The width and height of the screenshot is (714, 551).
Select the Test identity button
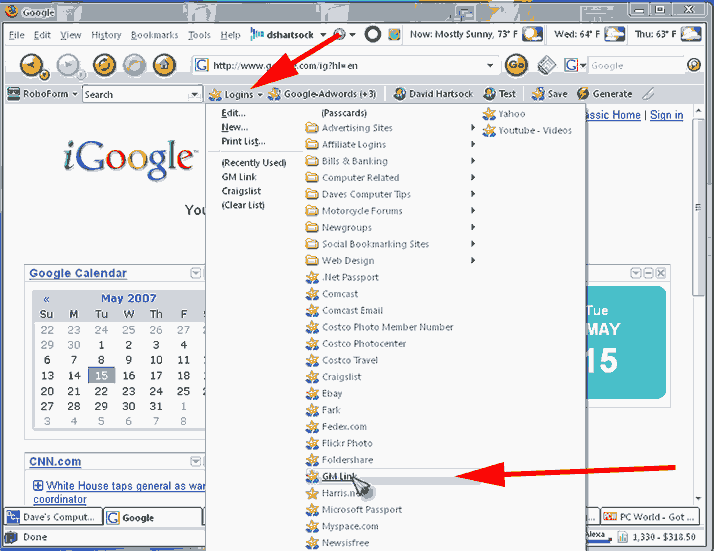tap(500, 94)
